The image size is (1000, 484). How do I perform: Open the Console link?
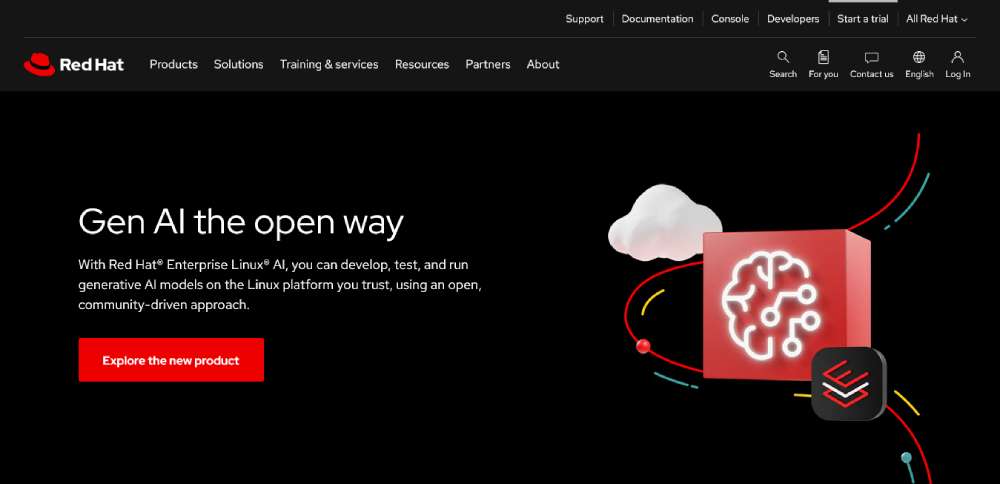pyautogui.click(x=730, y=19)
